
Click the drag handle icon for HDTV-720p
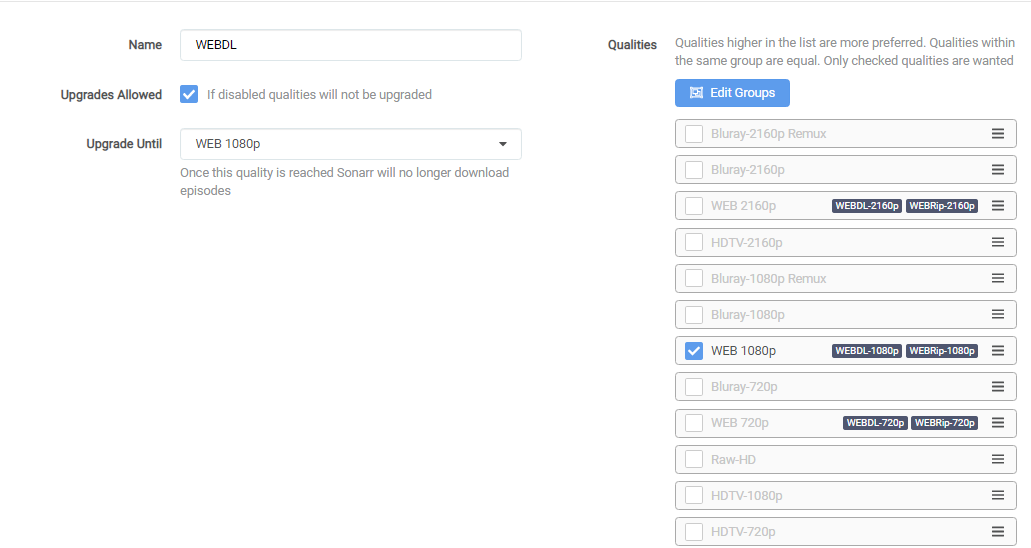pyautogui.click(x=997, y=532)
